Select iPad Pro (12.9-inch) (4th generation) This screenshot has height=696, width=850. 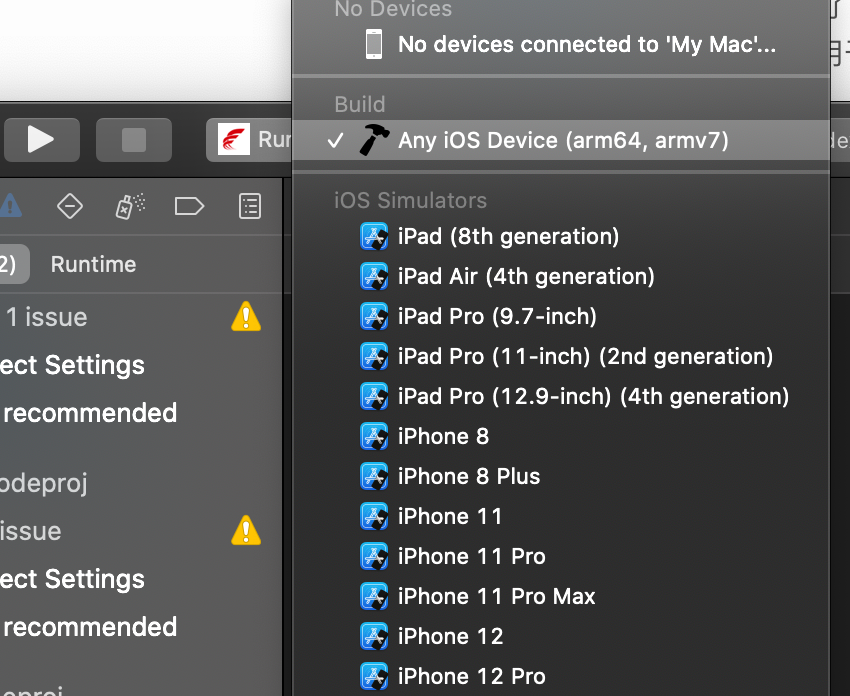click(x=593, y=397)
